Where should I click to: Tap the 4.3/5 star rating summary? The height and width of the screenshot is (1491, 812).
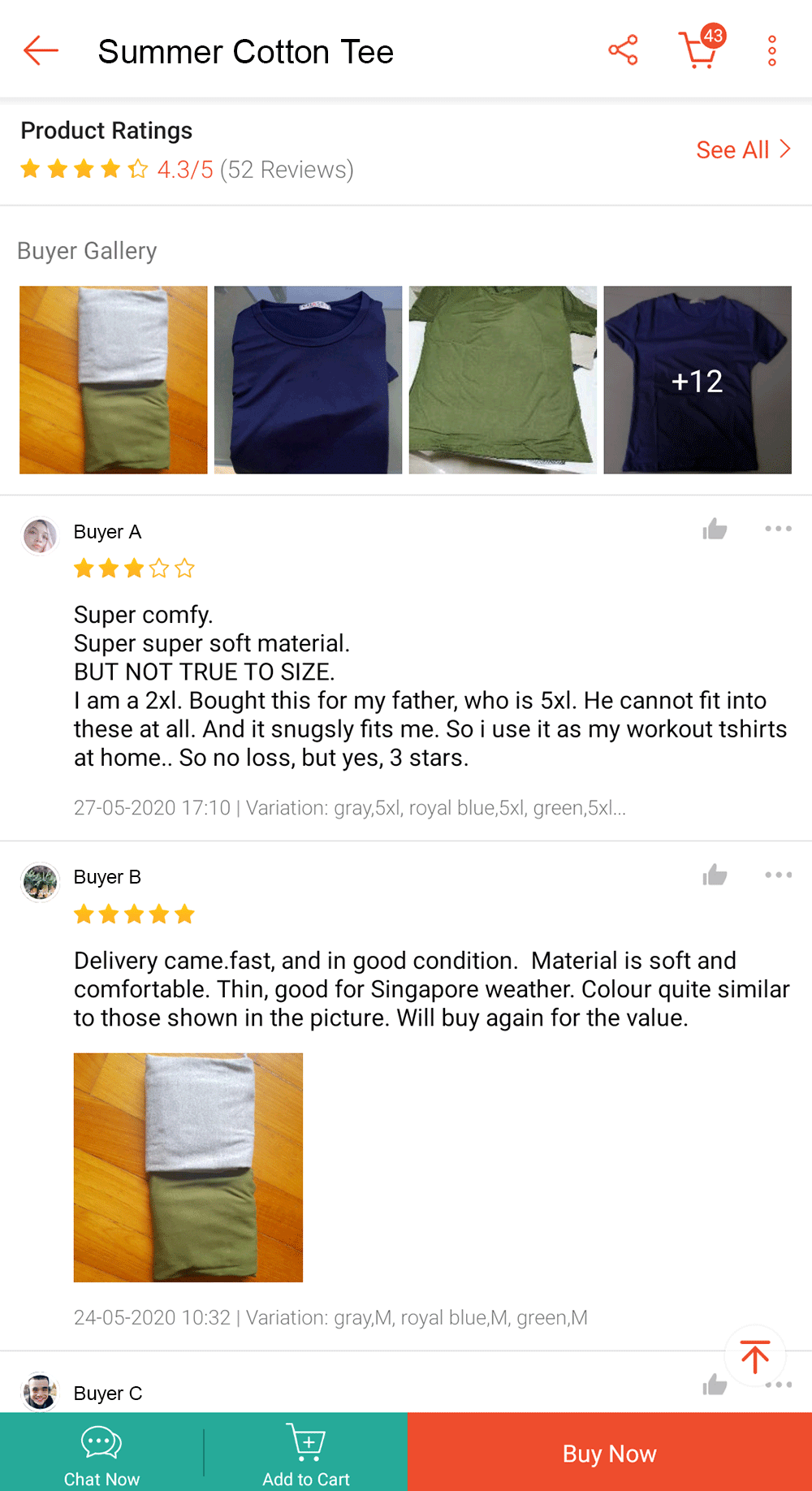[x=187, y=170]
